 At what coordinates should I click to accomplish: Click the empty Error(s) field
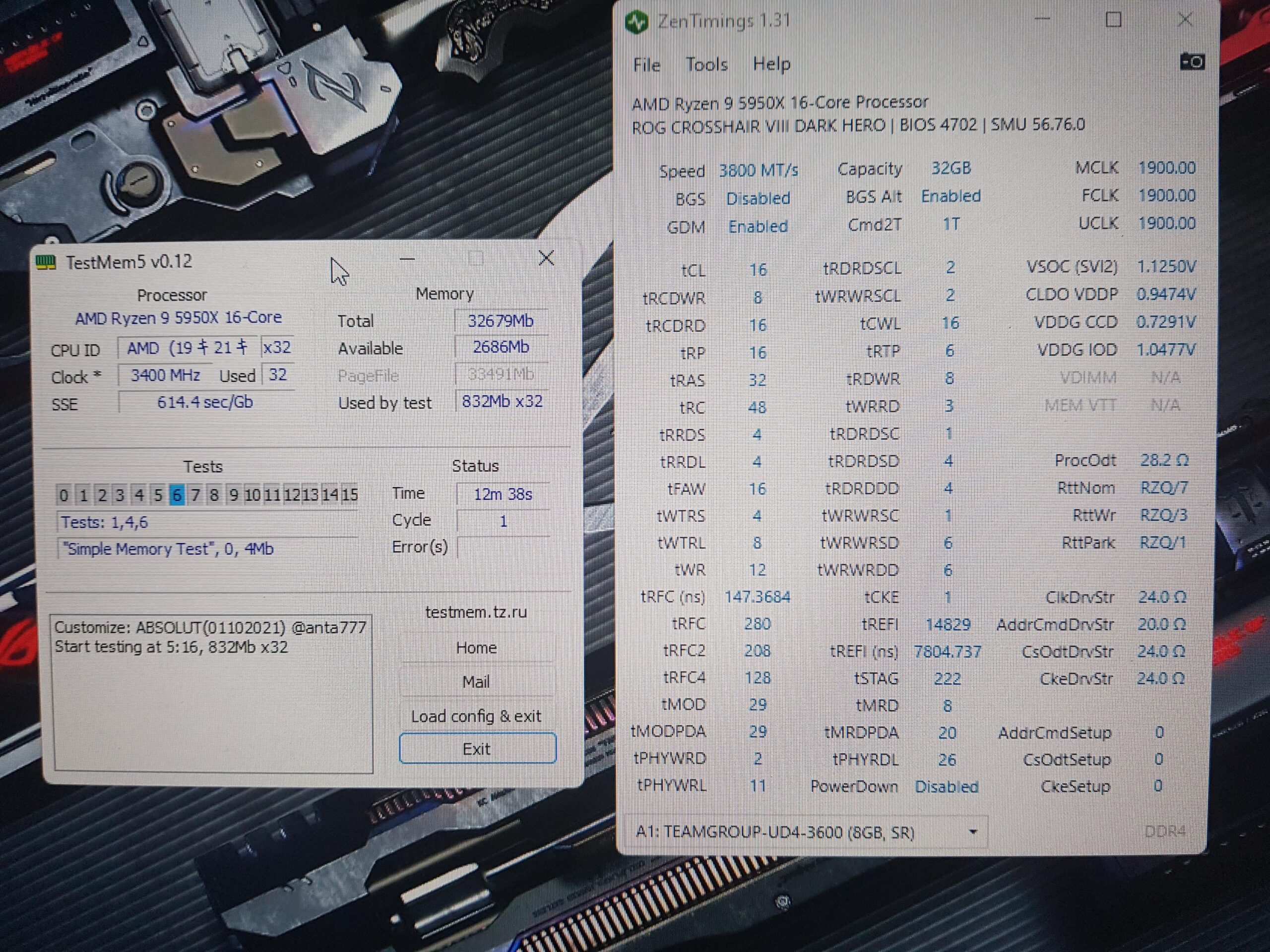coord(503,547)
